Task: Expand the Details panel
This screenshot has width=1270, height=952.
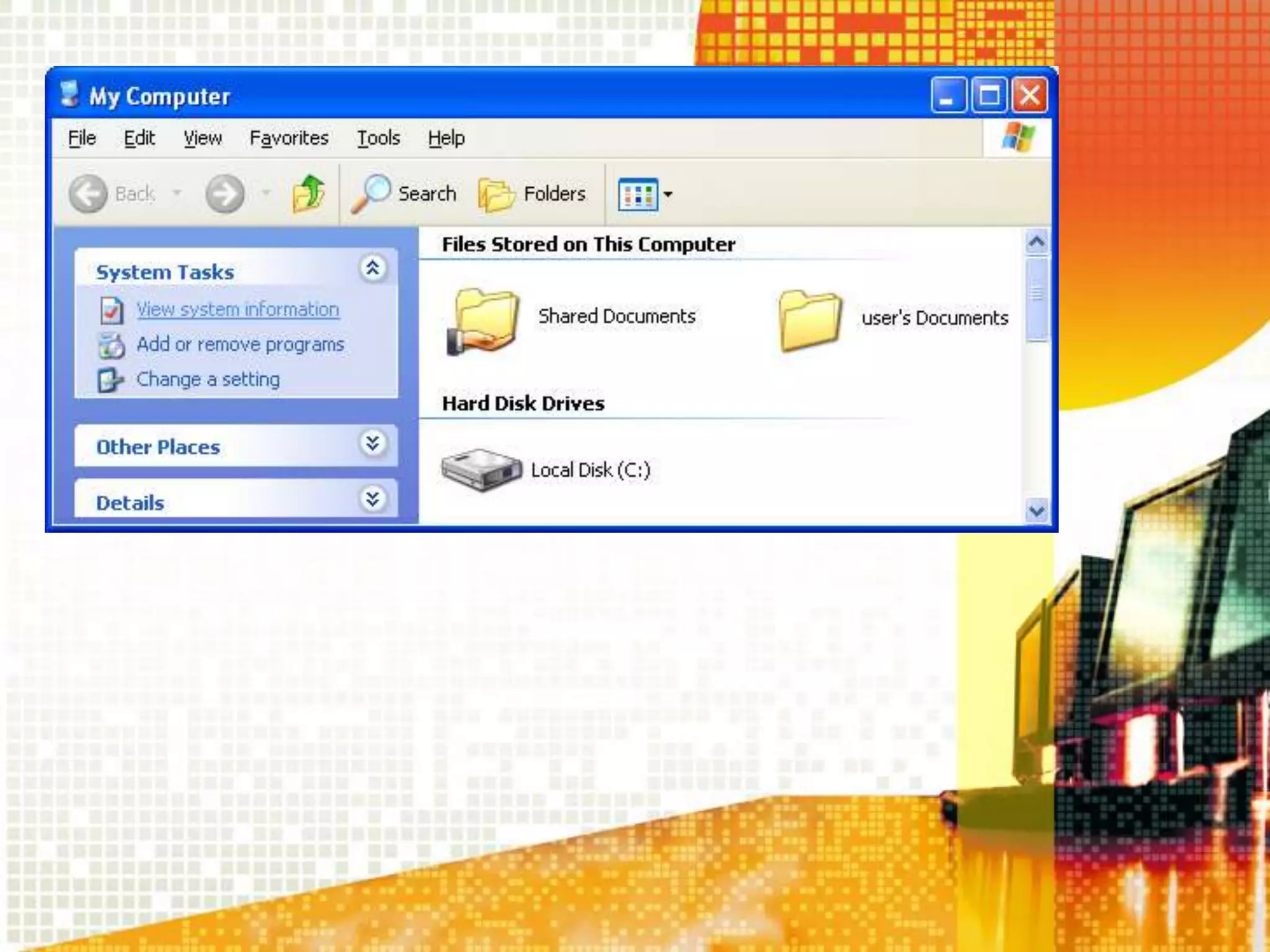Action: (372, 499)
